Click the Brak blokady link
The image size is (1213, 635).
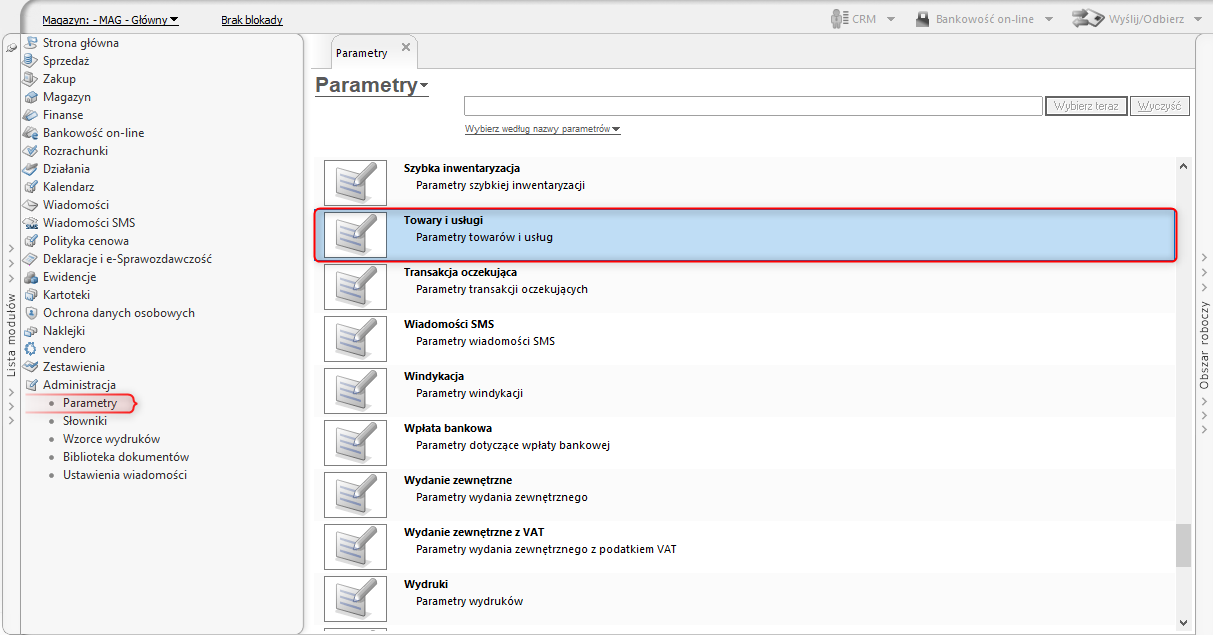(252, 20)
